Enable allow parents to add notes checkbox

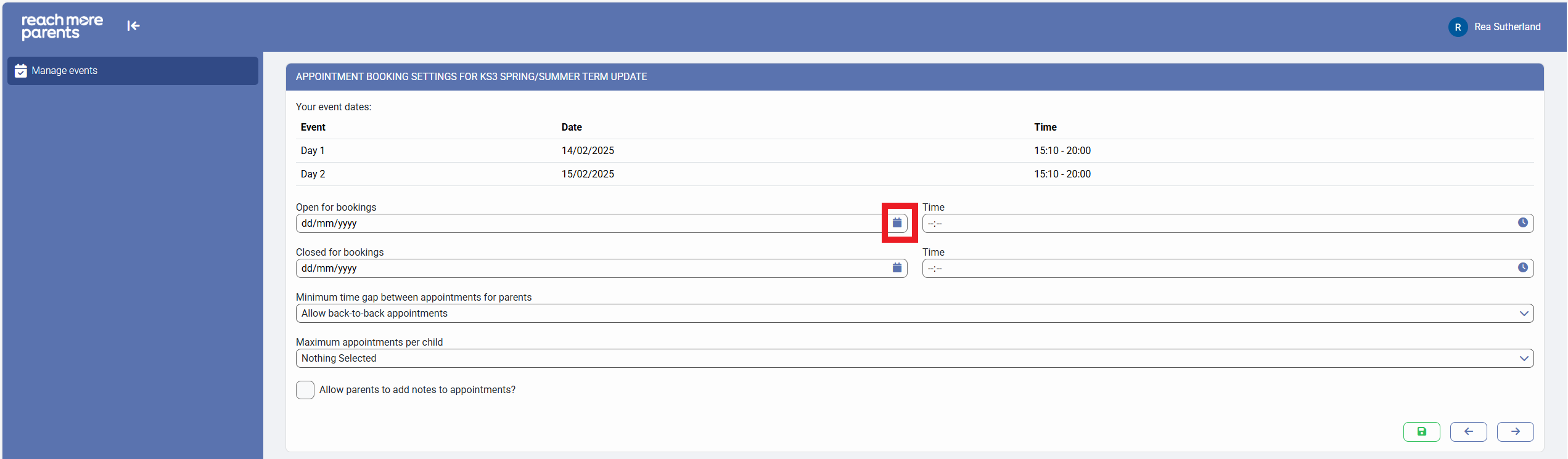click(305, 390)
